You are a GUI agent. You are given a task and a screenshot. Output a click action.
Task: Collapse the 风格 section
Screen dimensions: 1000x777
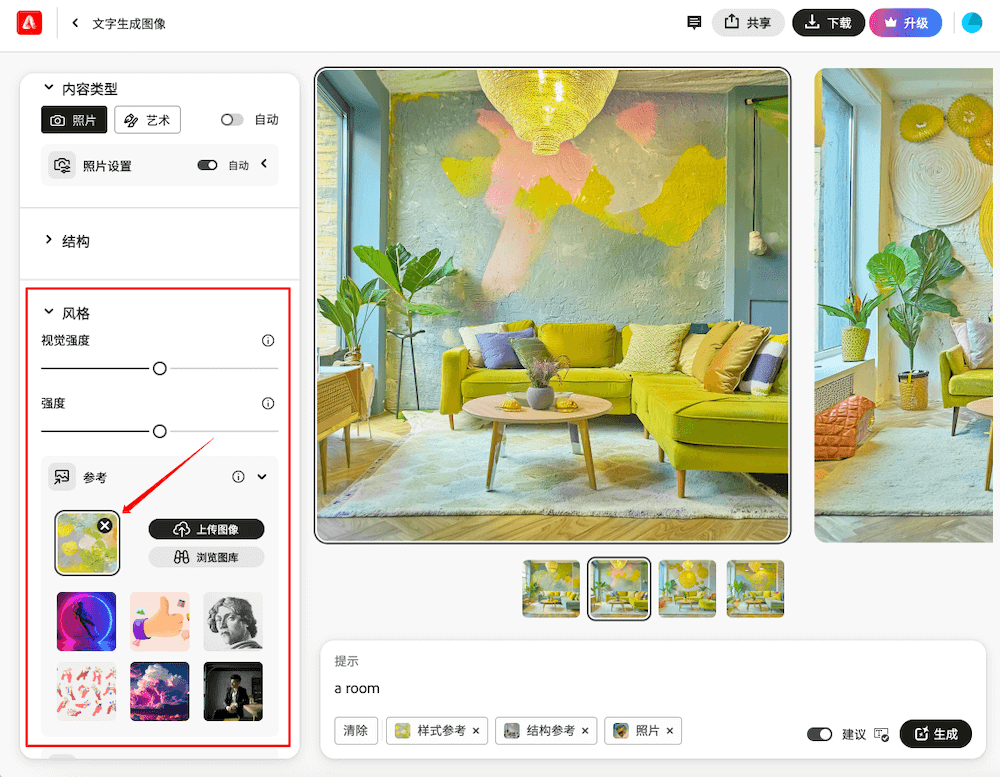point(48,313)
